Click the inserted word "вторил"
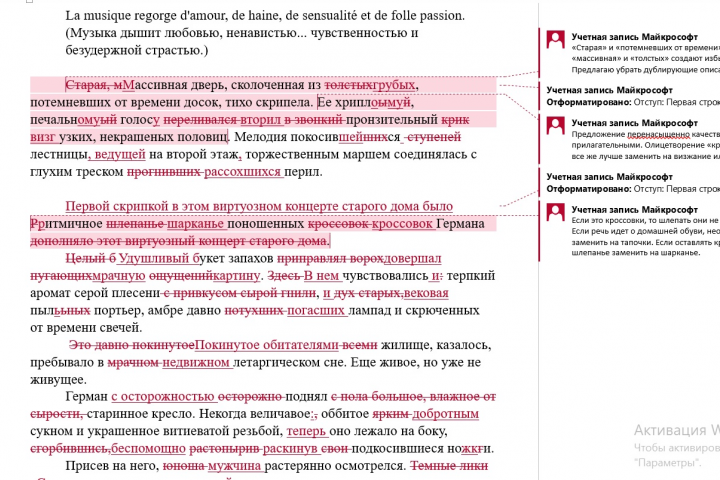Screen dimensions: 720x480 pos(261,120)
